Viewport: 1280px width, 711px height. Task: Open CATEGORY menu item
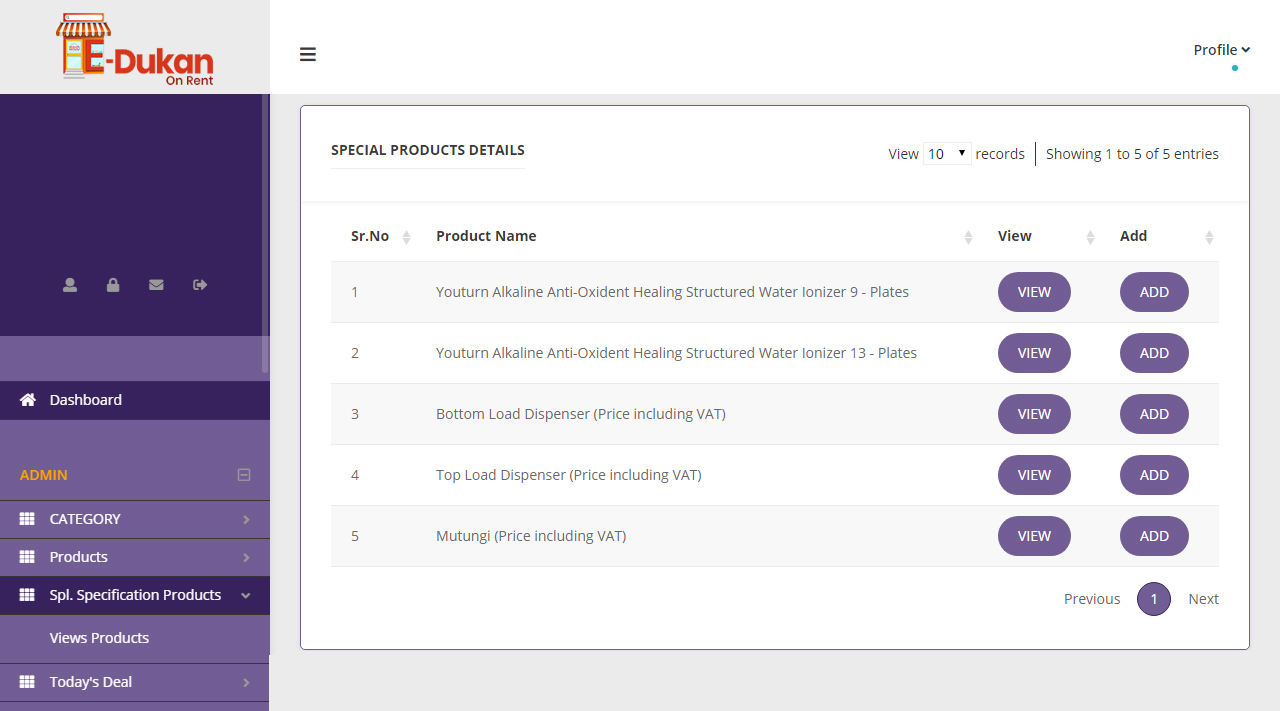tap(135, 519)
